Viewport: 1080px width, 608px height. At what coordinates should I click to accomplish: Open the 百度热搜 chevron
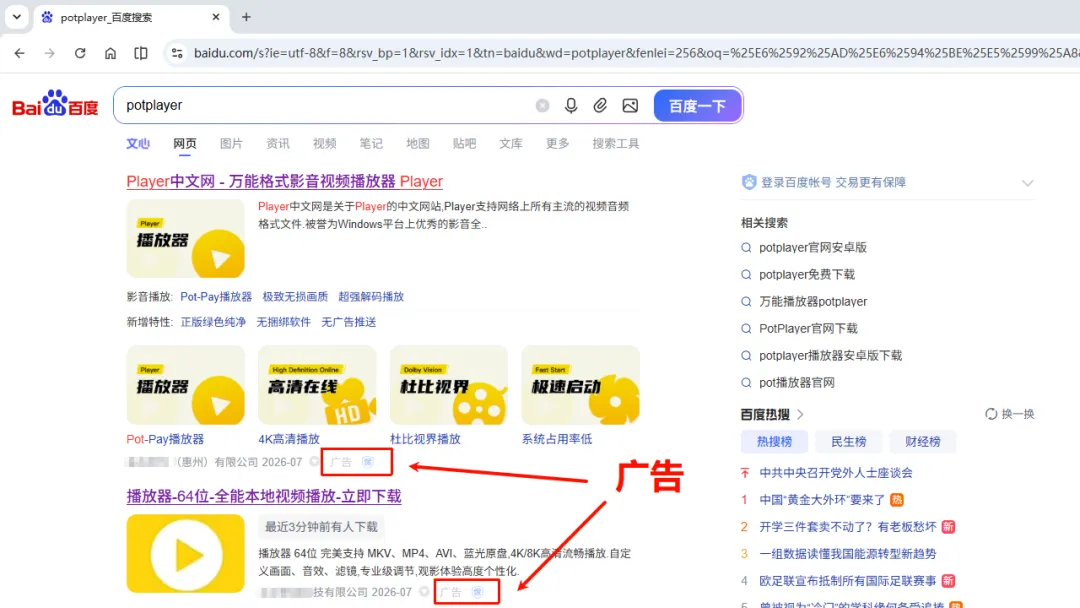(800, 415)
